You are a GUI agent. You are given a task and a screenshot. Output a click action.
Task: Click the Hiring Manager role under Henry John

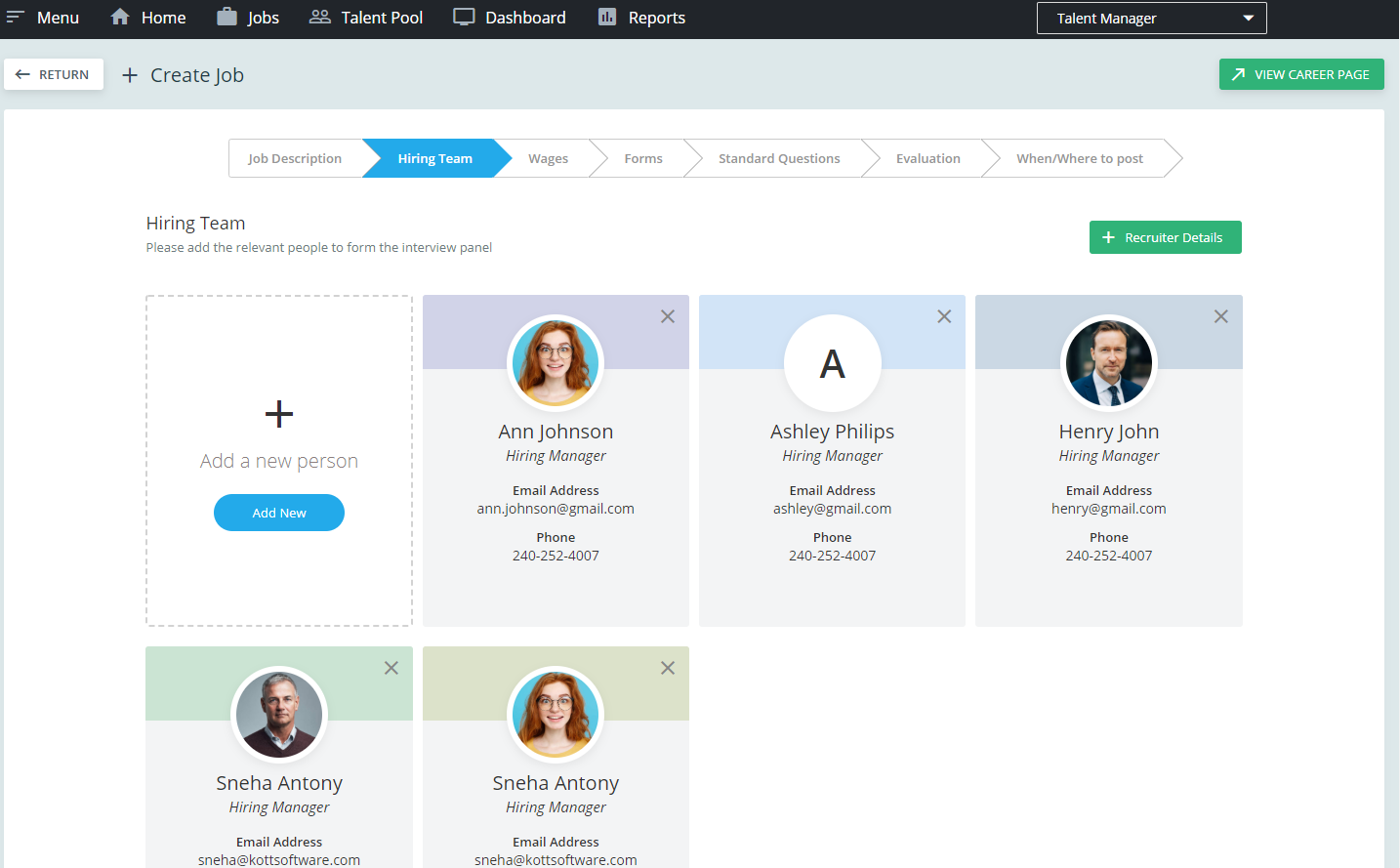click(1109, 456)
